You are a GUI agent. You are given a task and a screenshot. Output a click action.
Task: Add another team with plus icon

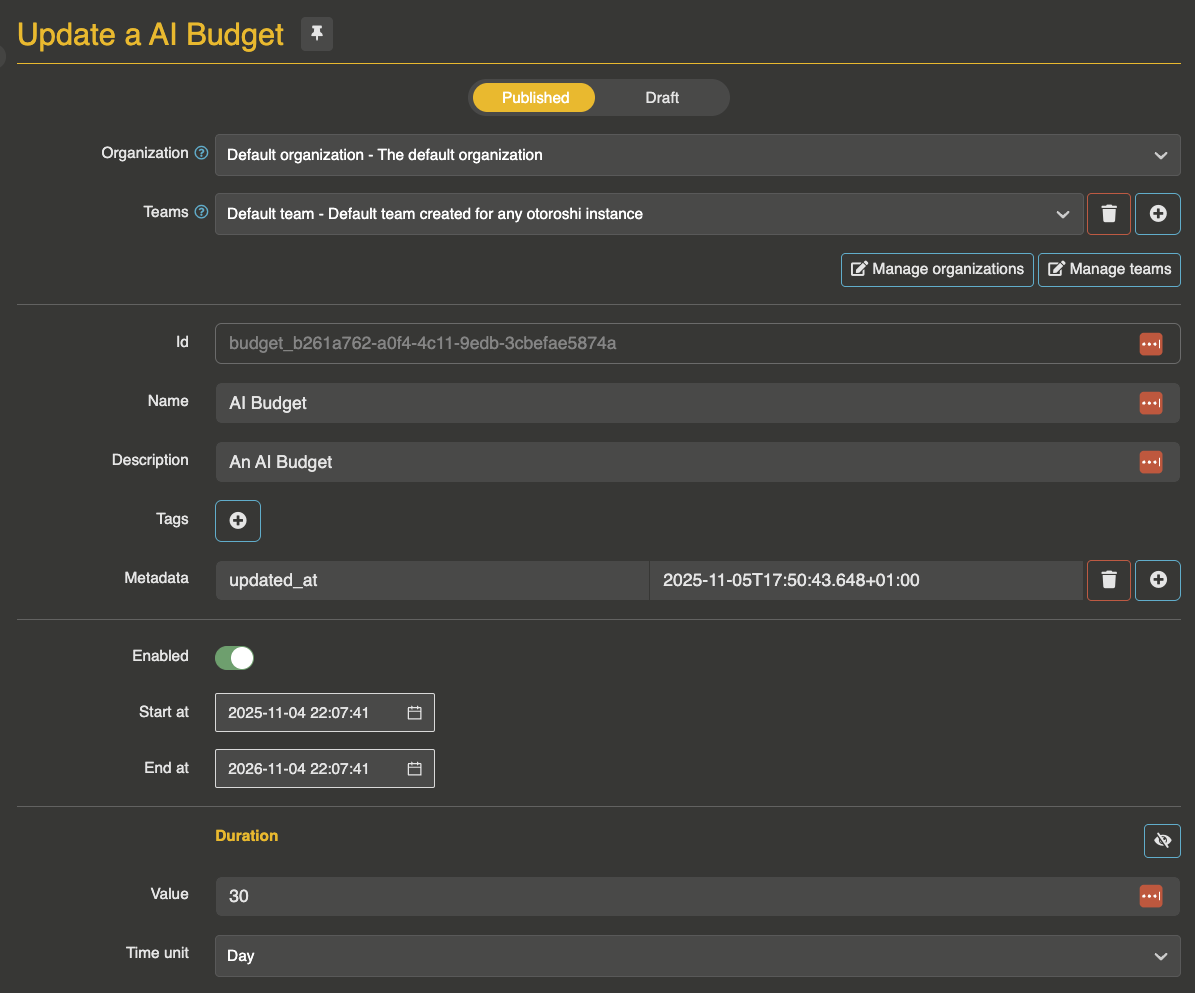tap(1158, 214)
